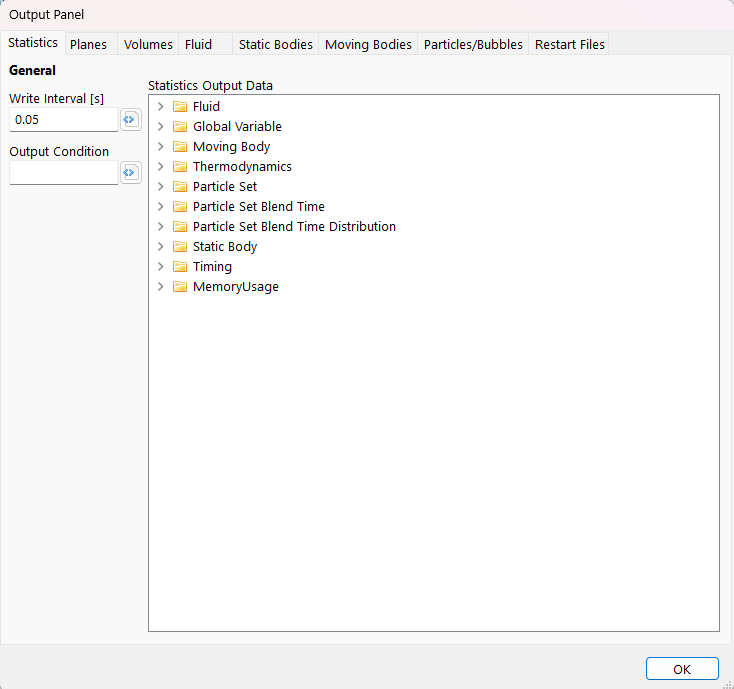Click the Write Interval input field
Image resolution: width=734 pixels, height=689 pixels.
(x=63, y=120)
